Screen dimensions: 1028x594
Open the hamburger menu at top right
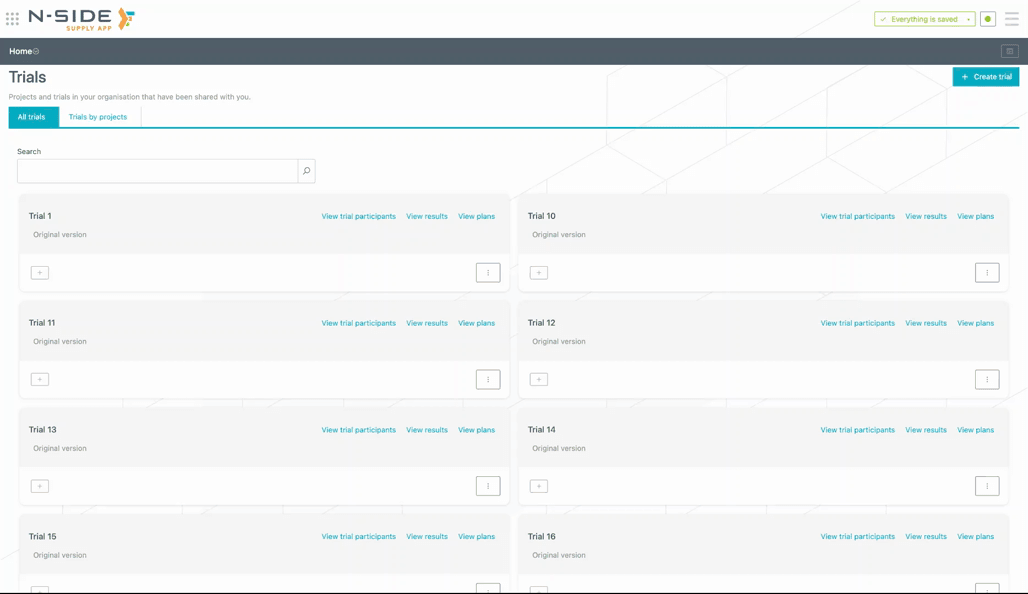[1011, 19]
